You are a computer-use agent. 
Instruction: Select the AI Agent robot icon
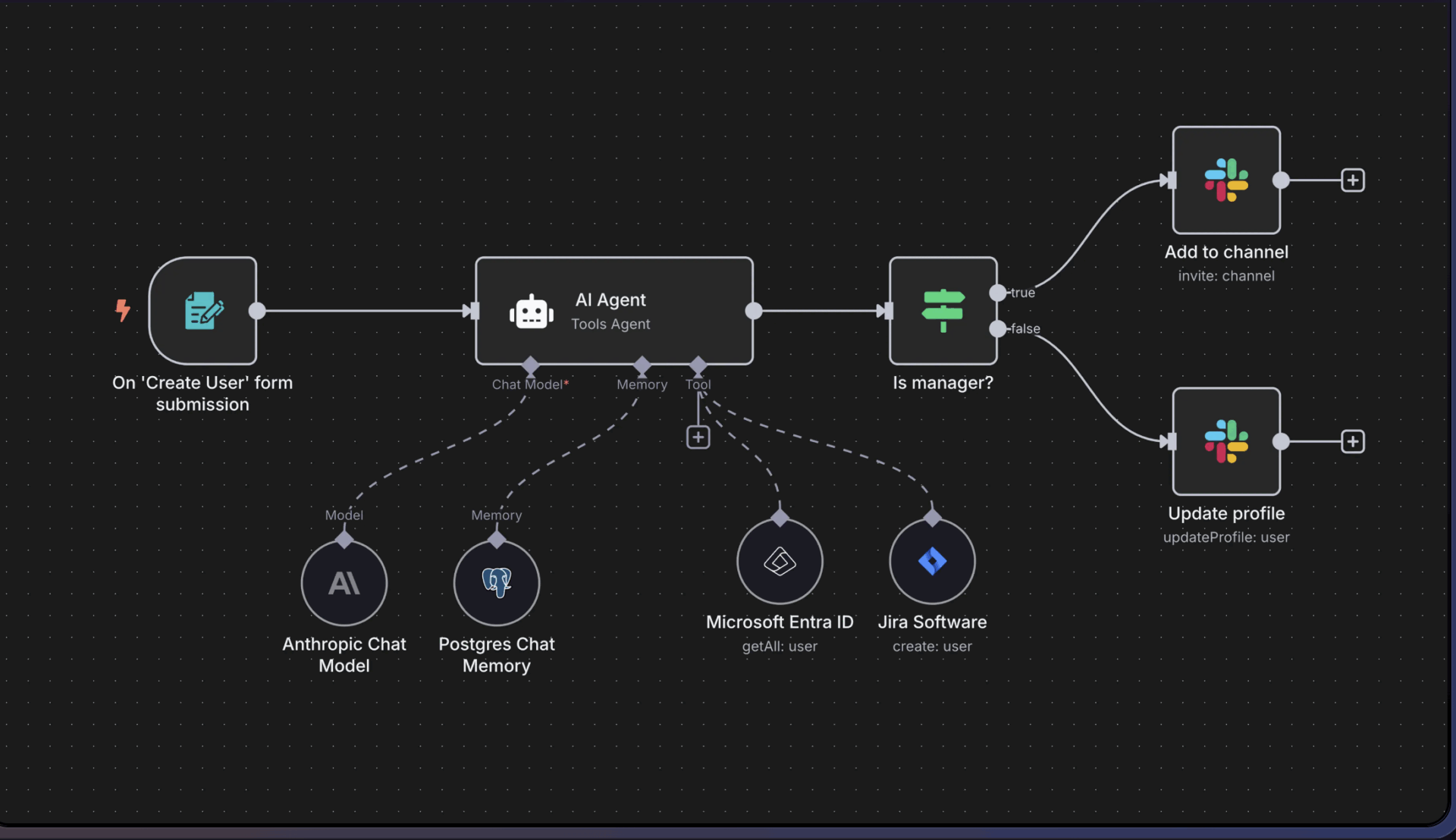[x=531, y=312]
